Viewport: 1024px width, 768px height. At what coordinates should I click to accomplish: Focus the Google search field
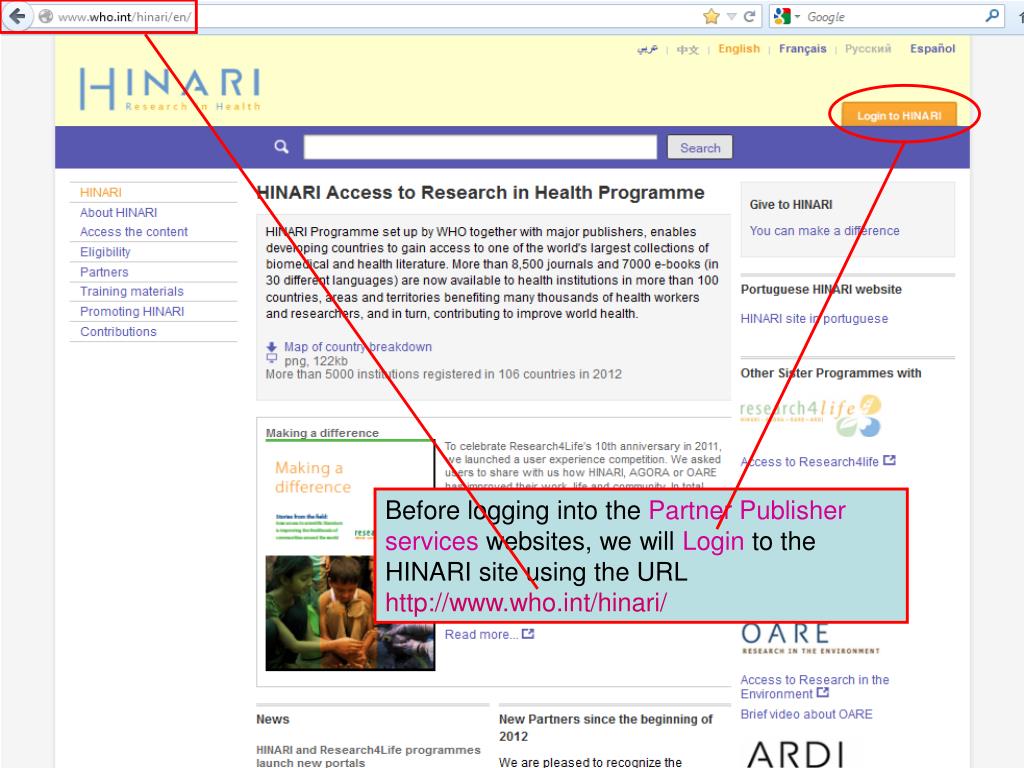pos(893,17)
